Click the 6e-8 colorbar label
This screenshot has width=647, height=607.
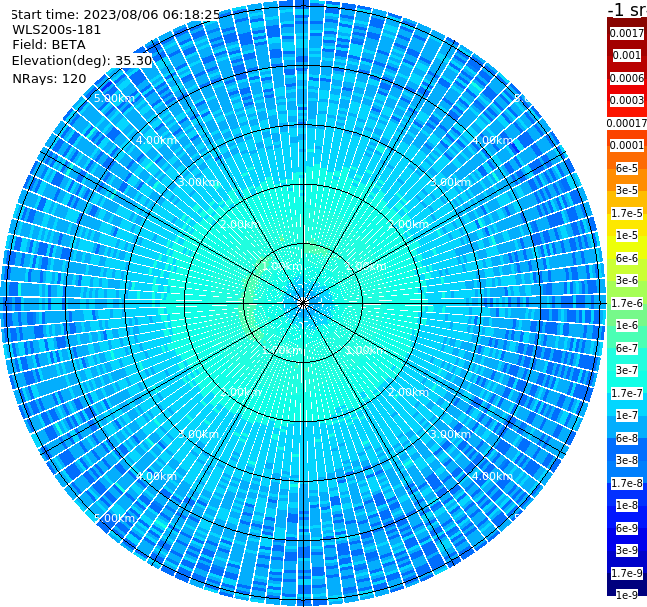627,438
